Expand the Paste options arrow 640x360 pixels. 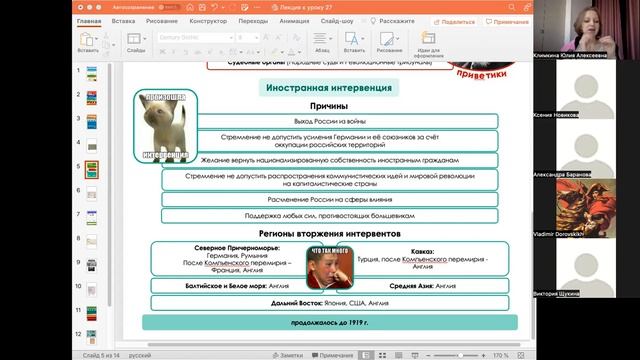pos(97,39)
